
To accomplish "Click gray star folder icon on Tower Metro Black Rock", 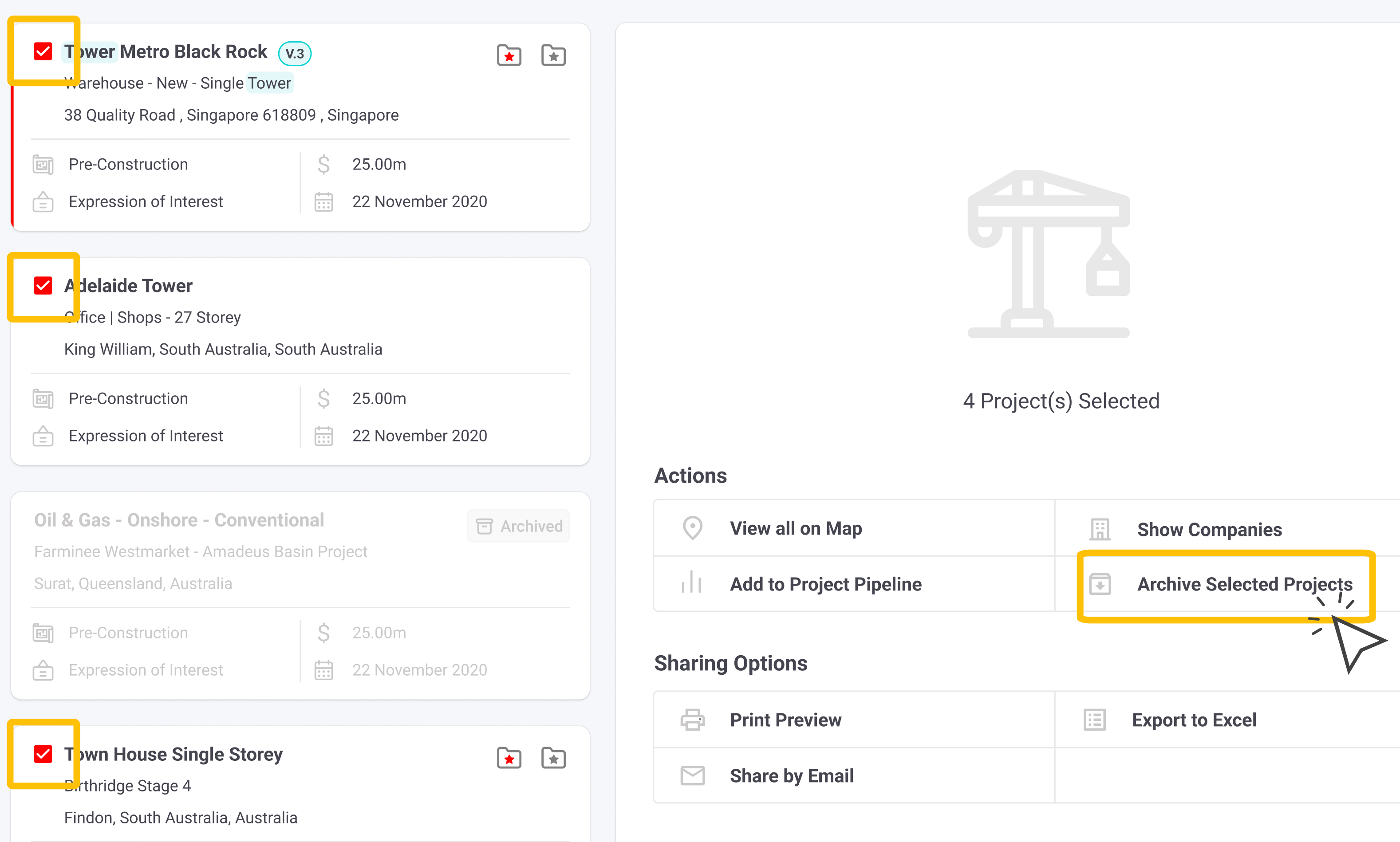I will tap(553, 55).
